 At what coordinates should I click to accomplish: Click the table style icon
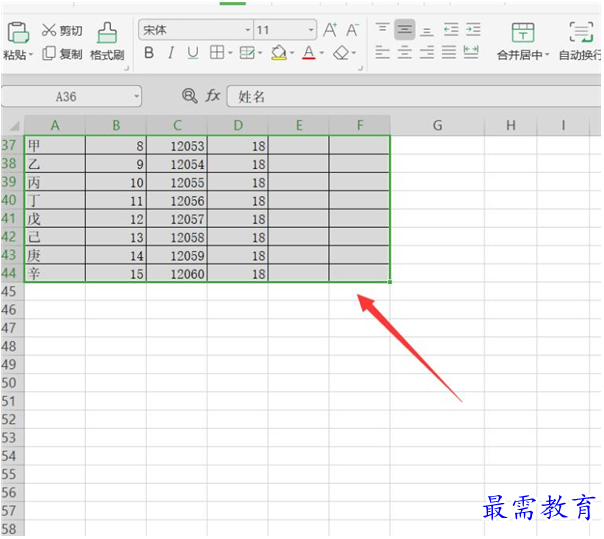(247, 52)
